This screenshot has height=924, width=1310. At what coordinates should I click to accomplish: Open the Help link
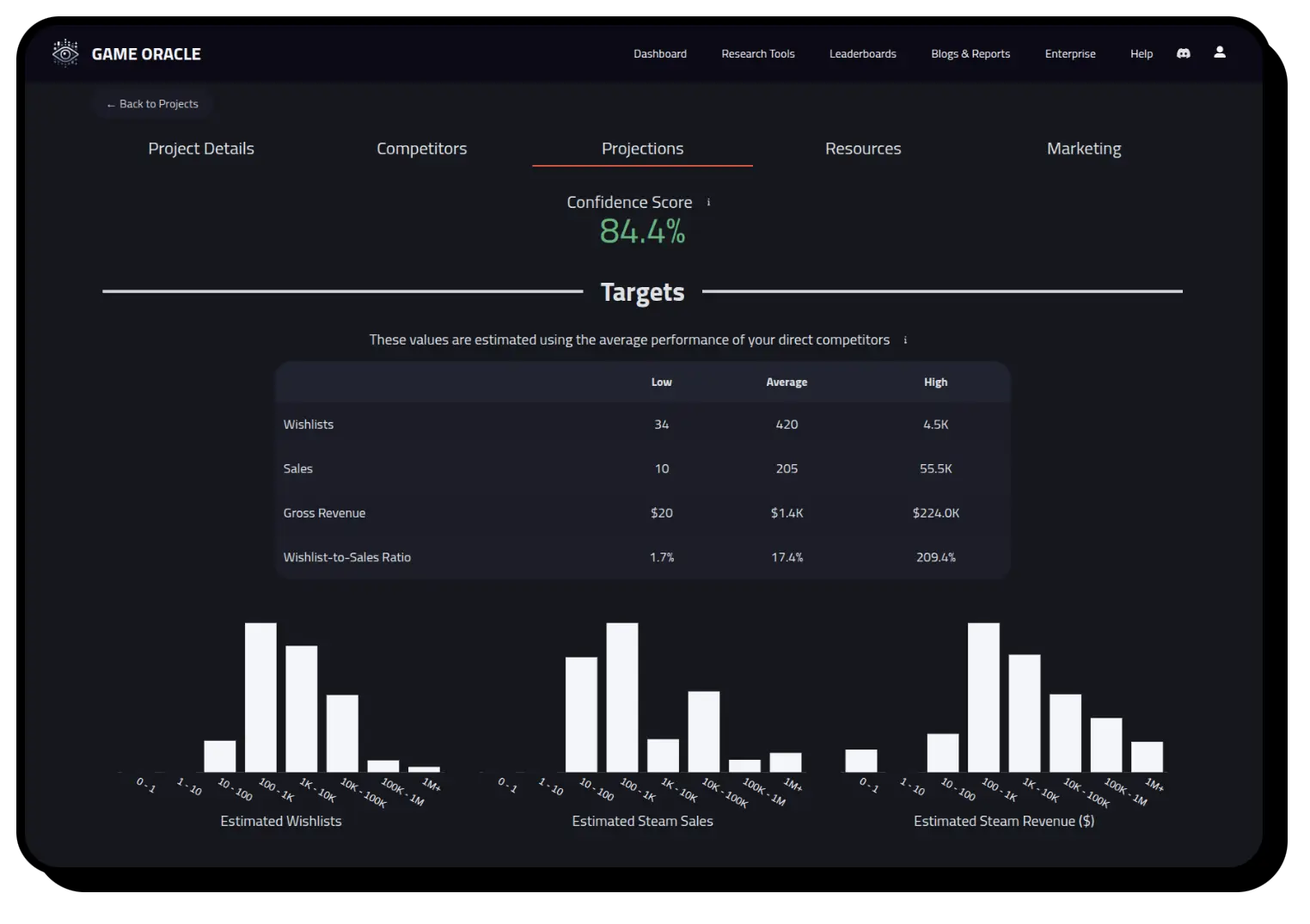1141,53
